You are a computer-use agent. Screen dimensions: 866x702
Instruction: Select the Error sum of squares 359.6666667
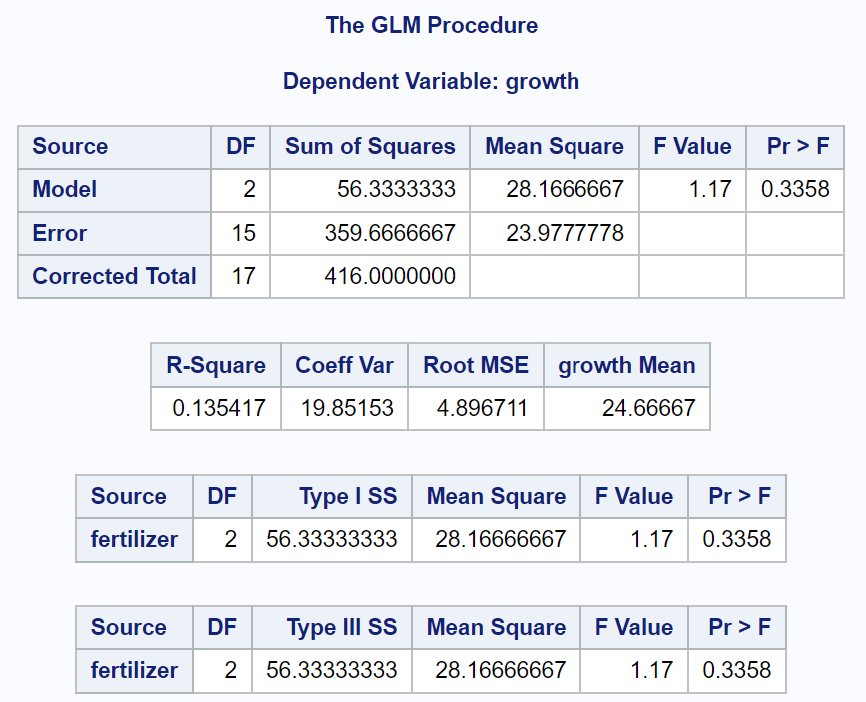coord(390,233)
